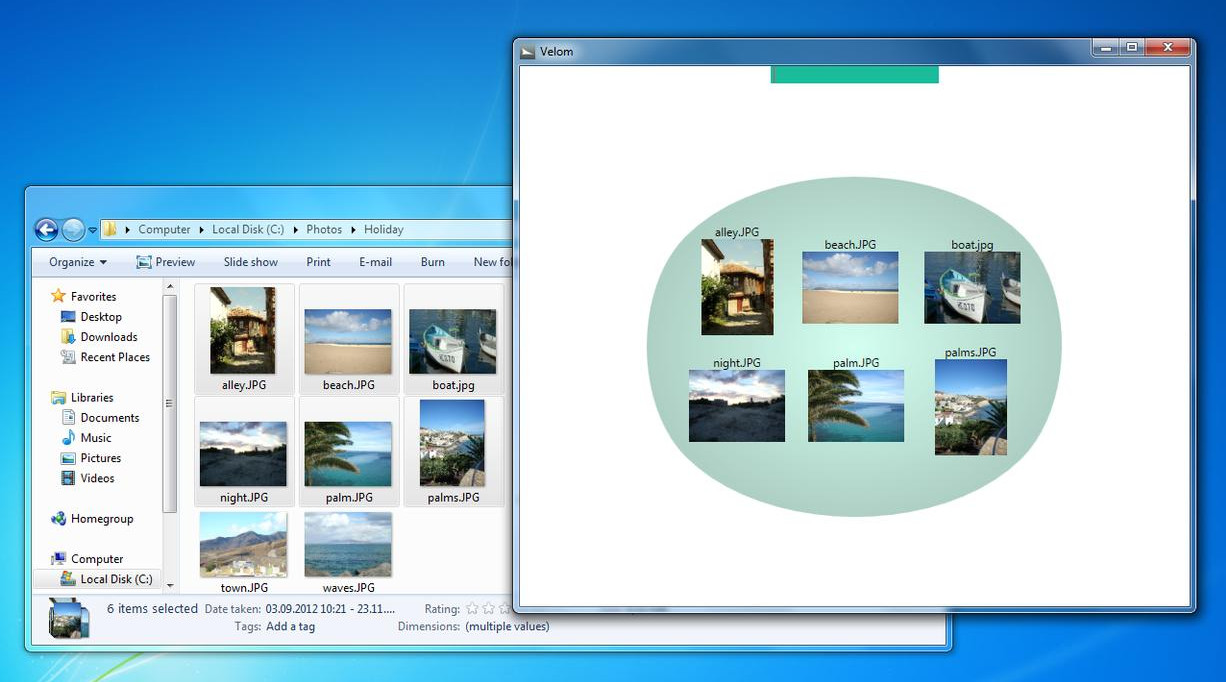Image resolution: width=1226 pixels, height=682 pixels.
Task: Expand arrow after Photos in breadcrumb
Action: [x=353, y=230]
